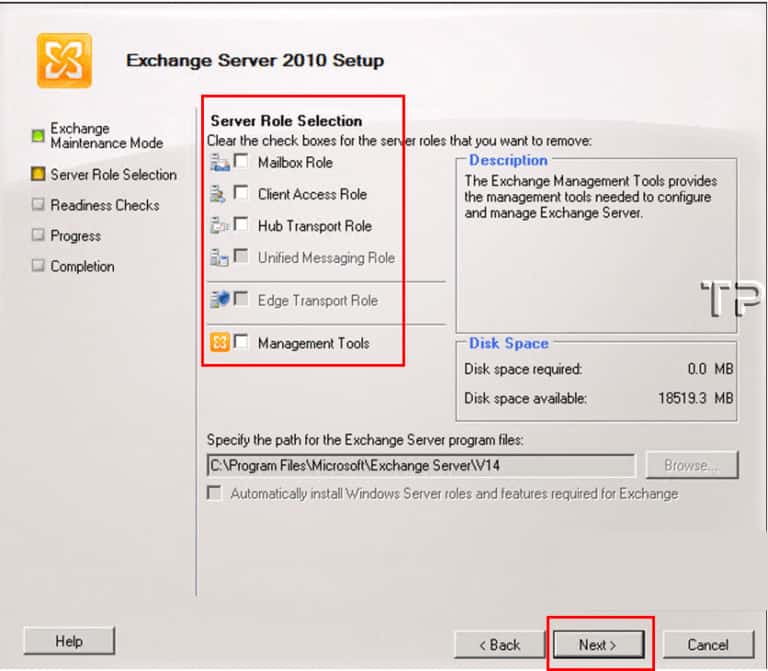Click the Unified Messaging Role label
Viewport: 768px width, 671px height.
(x=326, y=258)
